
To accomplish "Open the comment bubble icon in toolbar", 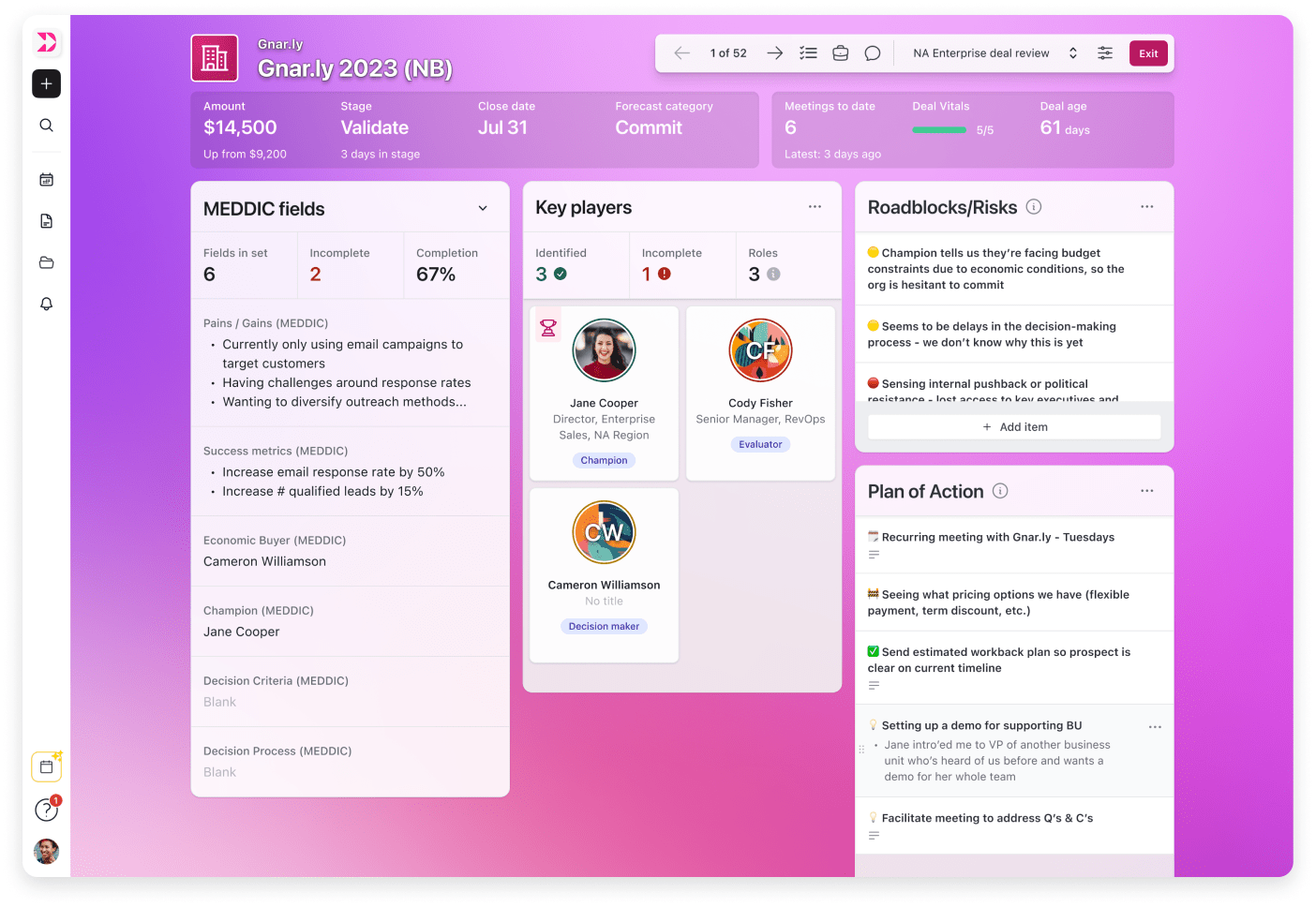I will pyautogui.click(x=873, y=53).
